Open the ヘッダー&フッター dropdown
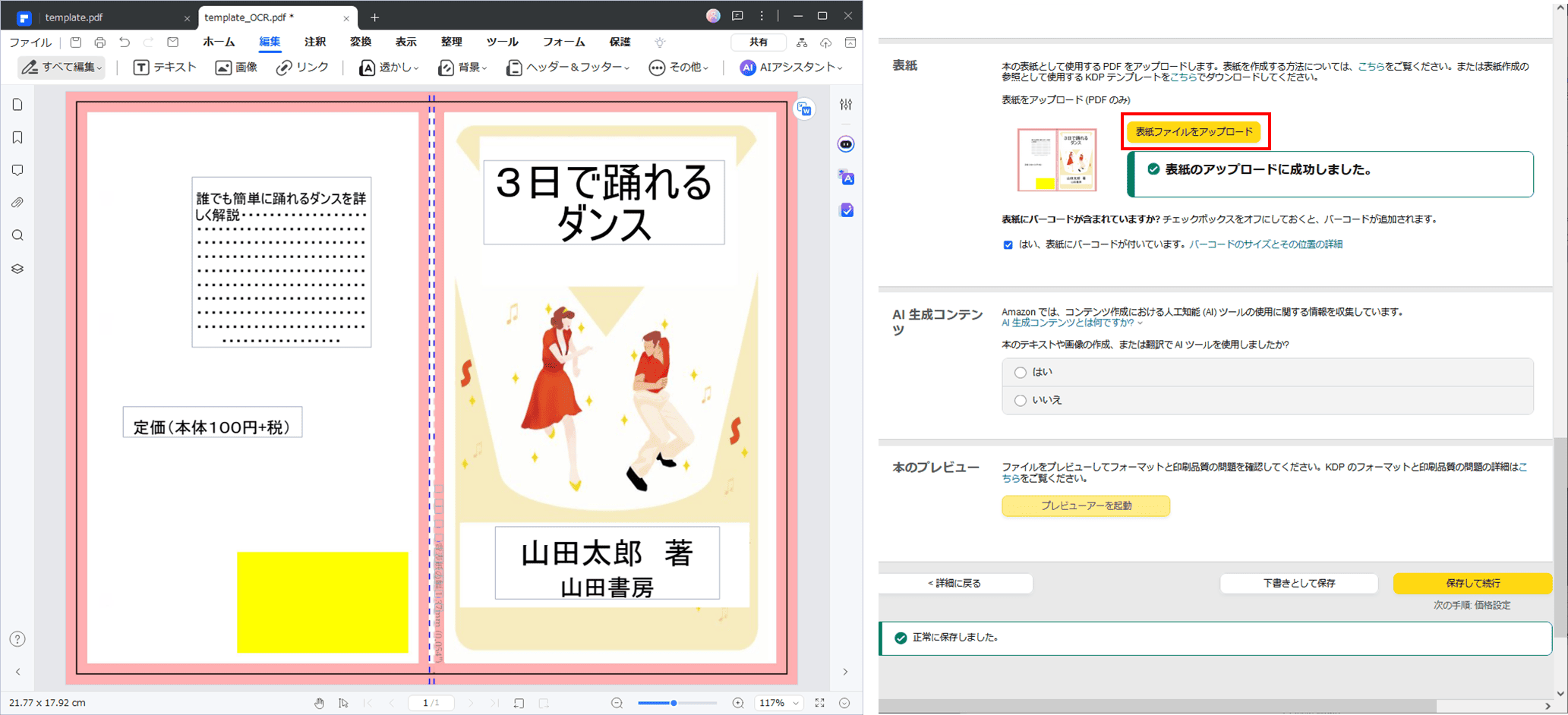Image resolution: width=1568 pixels, height=715 pixels. [x=568, y=68]
